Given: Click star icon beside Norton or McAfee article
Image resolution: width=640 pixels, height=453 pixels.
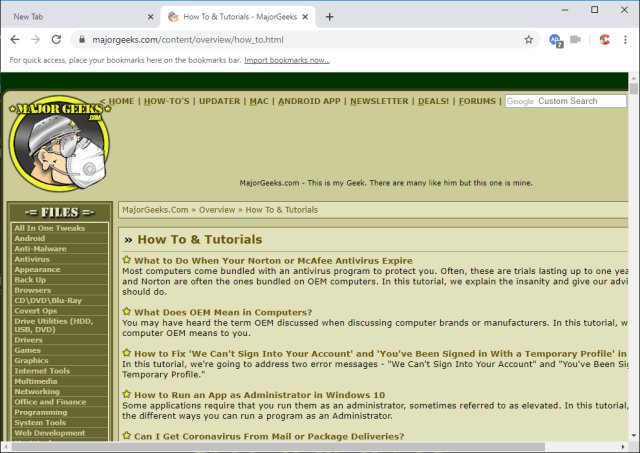Looking at the screenshot, I should pyautogui.click(x=127, y=260).
